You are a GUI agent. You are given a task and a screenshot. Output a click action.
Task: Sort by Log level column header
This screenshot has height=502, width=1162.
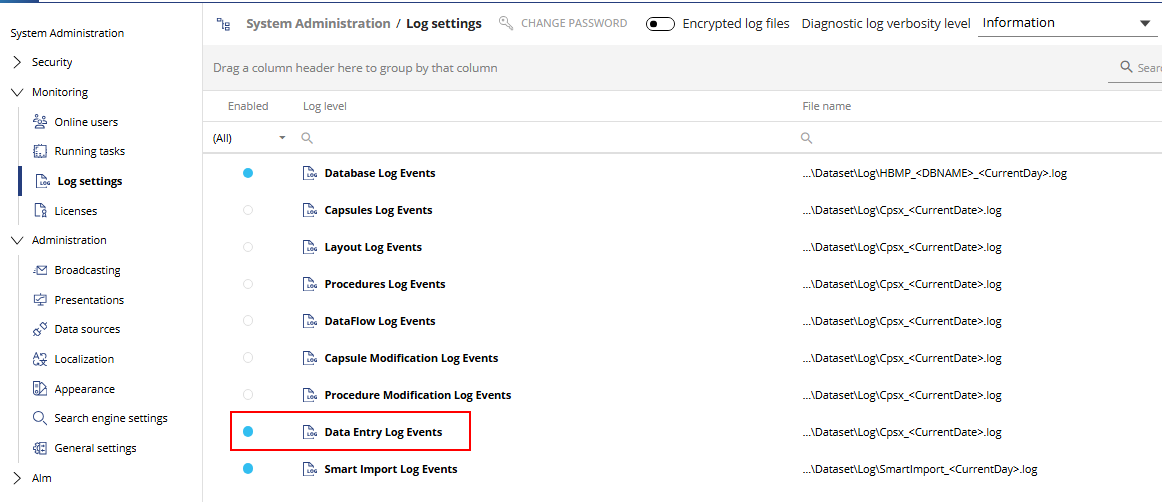point(325,106)
